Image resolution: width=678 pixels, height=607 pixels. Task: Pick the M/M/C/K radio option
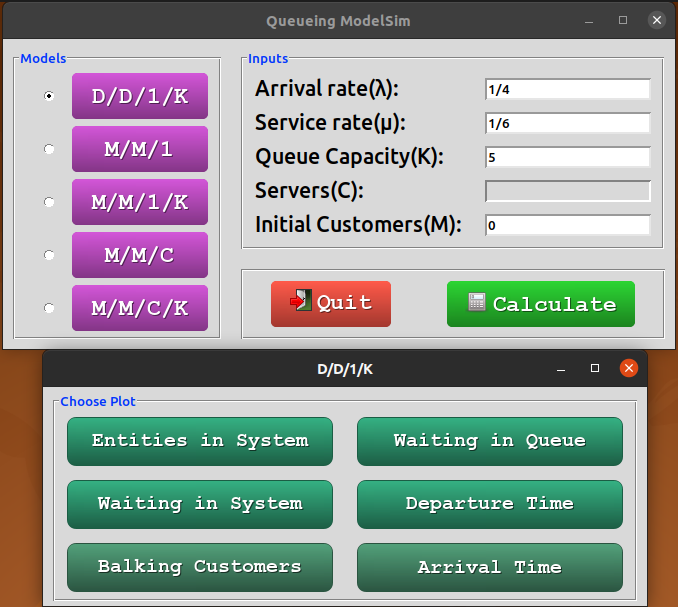tap(50, 308)
